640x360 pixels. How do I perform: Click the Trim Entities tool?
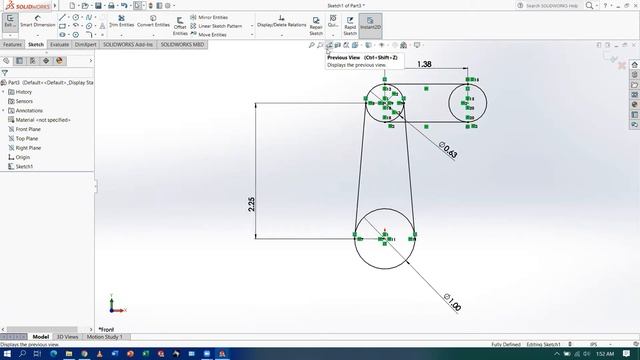[x=121, y=21]
